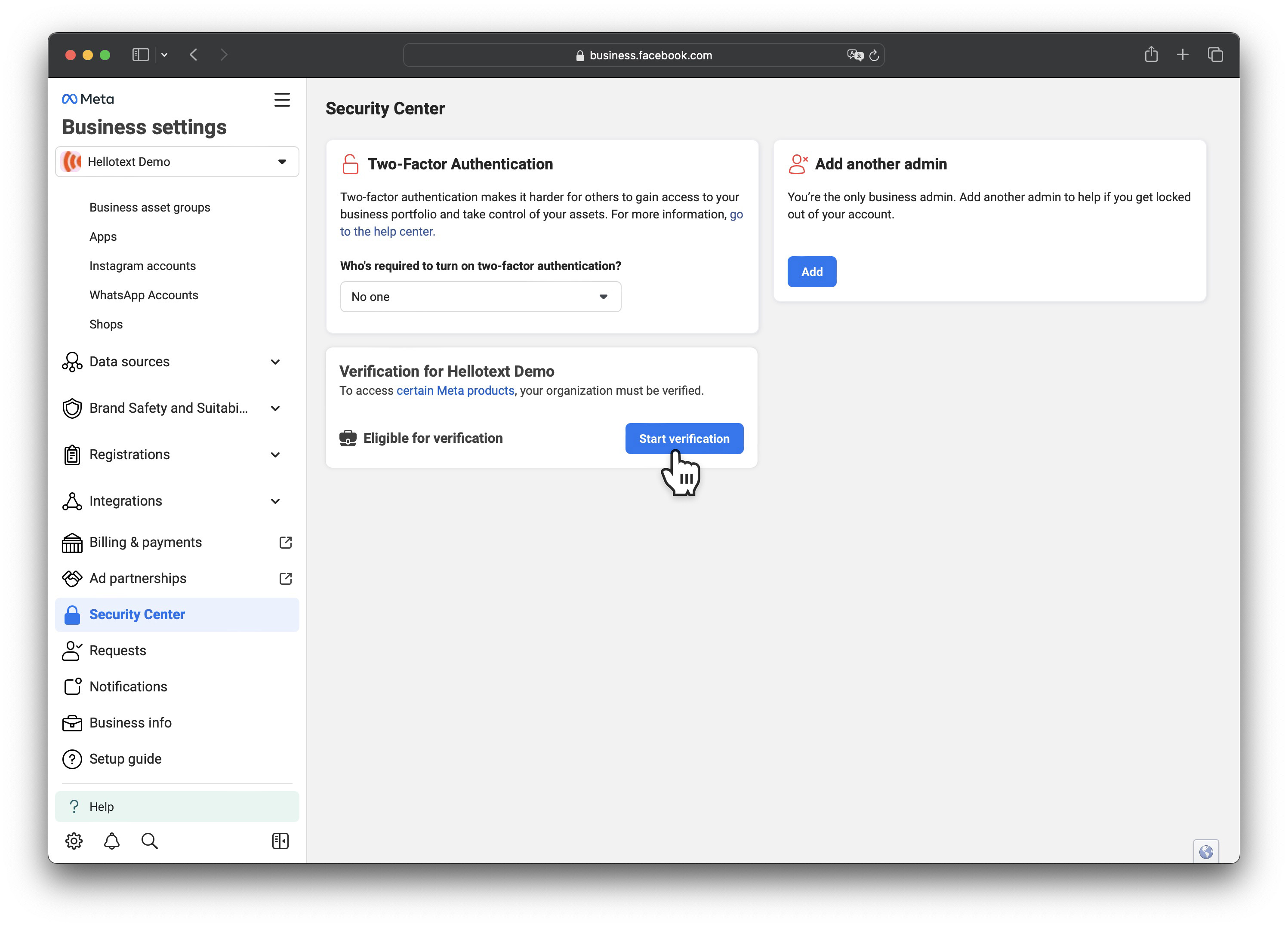Open the 'No one' two-factor dropdown
The image size is (1288, 927).
click(x=481, y=297)
